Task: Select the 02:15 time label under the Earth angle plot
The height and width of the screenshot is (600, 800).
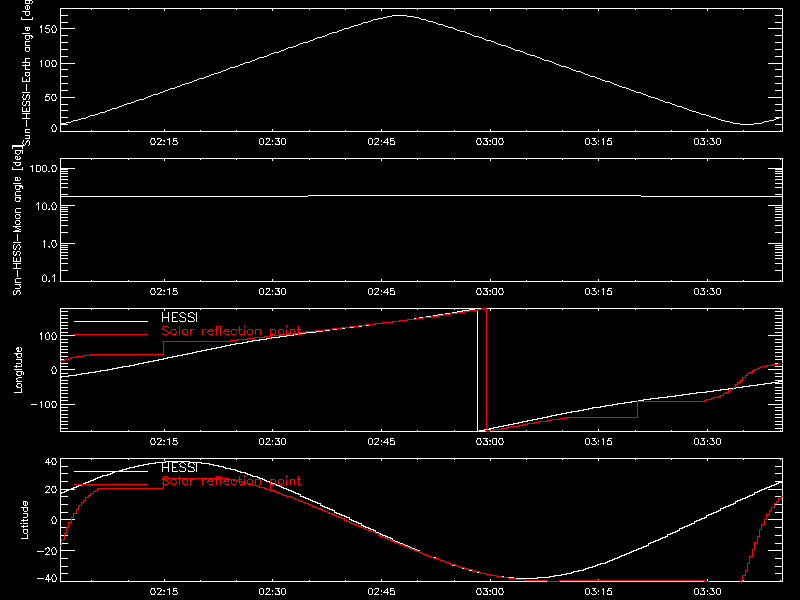Action: pos(164,142)
